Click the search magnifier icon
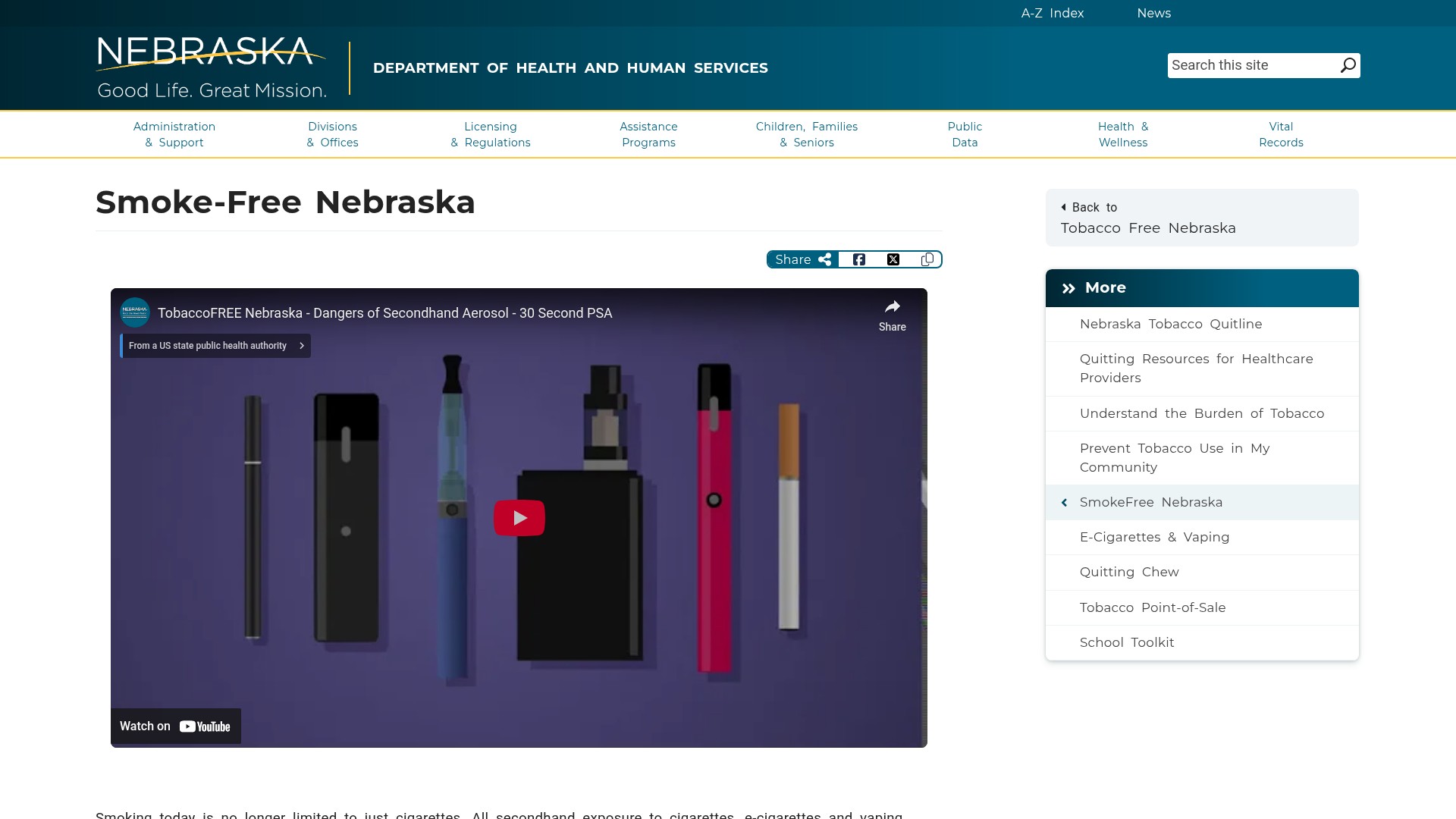This screenshot has width=1456, height=819. coord(1348,65)
